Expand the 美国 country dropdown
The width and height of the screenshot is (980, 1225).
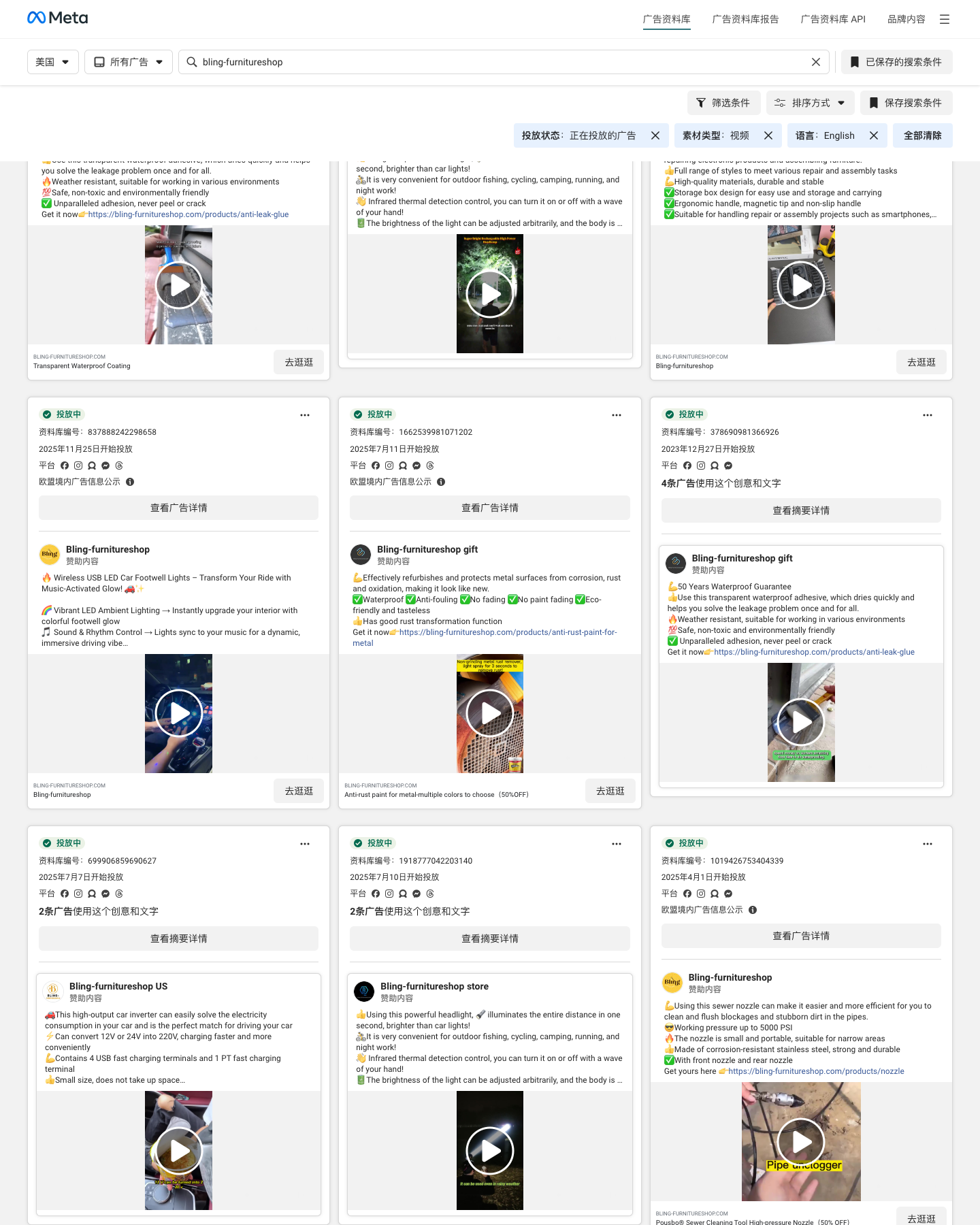tap(53, 62)
